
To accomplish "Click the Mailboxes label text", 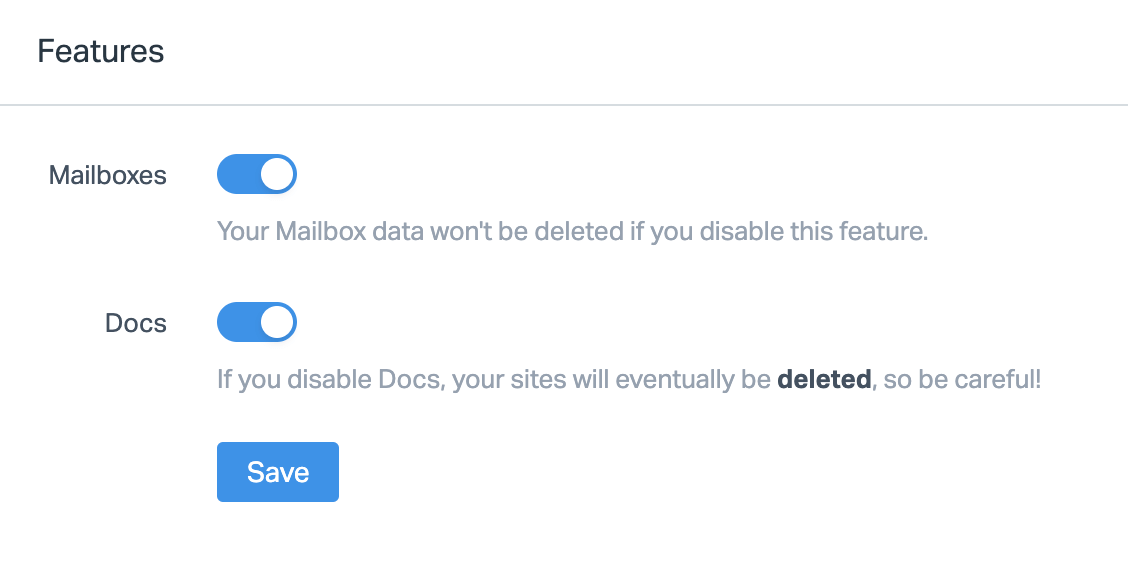I will [108, 176].
